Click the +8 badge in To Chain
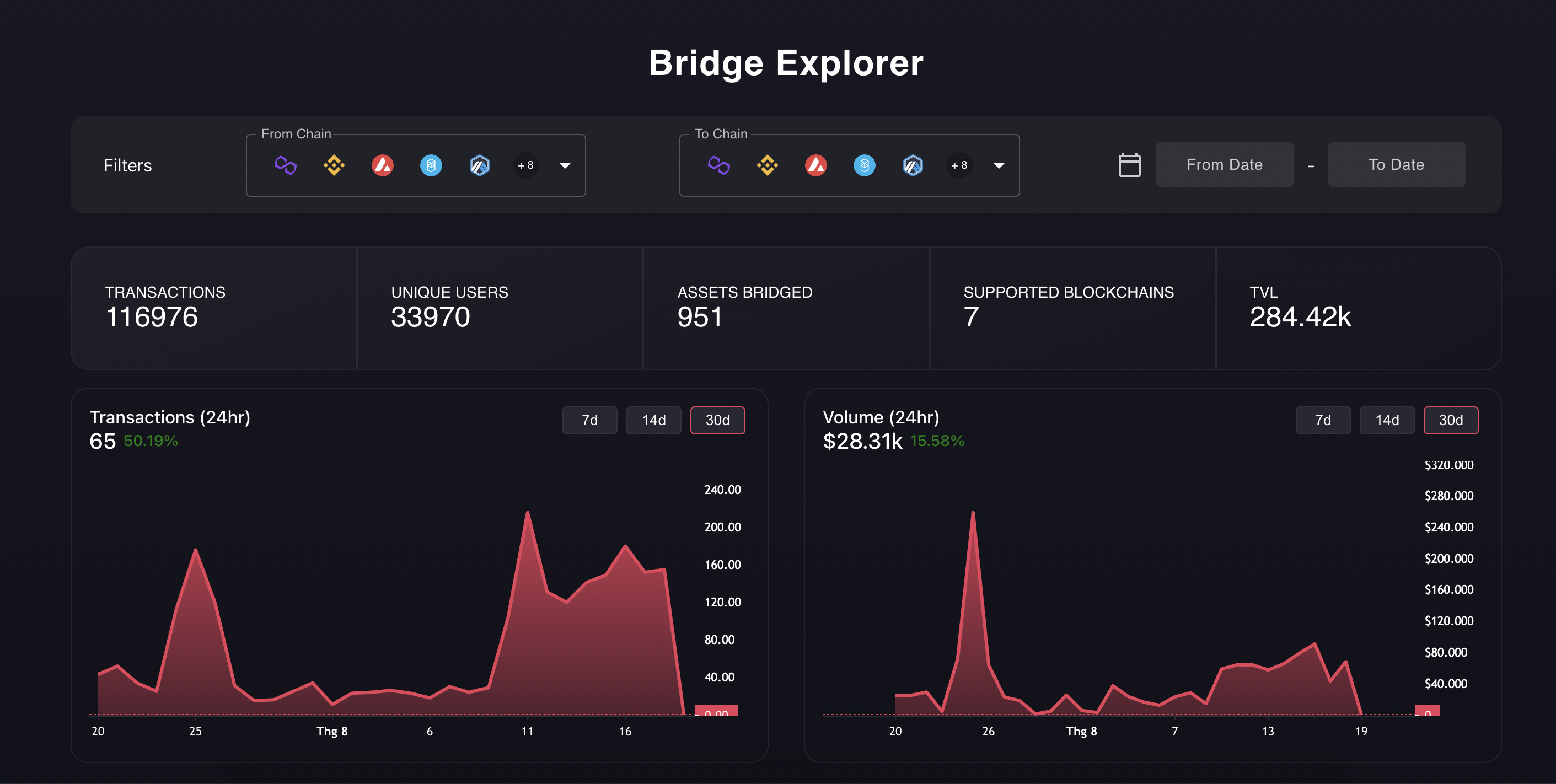This screenshot has width=1556, height=784. click(x=959, y=165)
